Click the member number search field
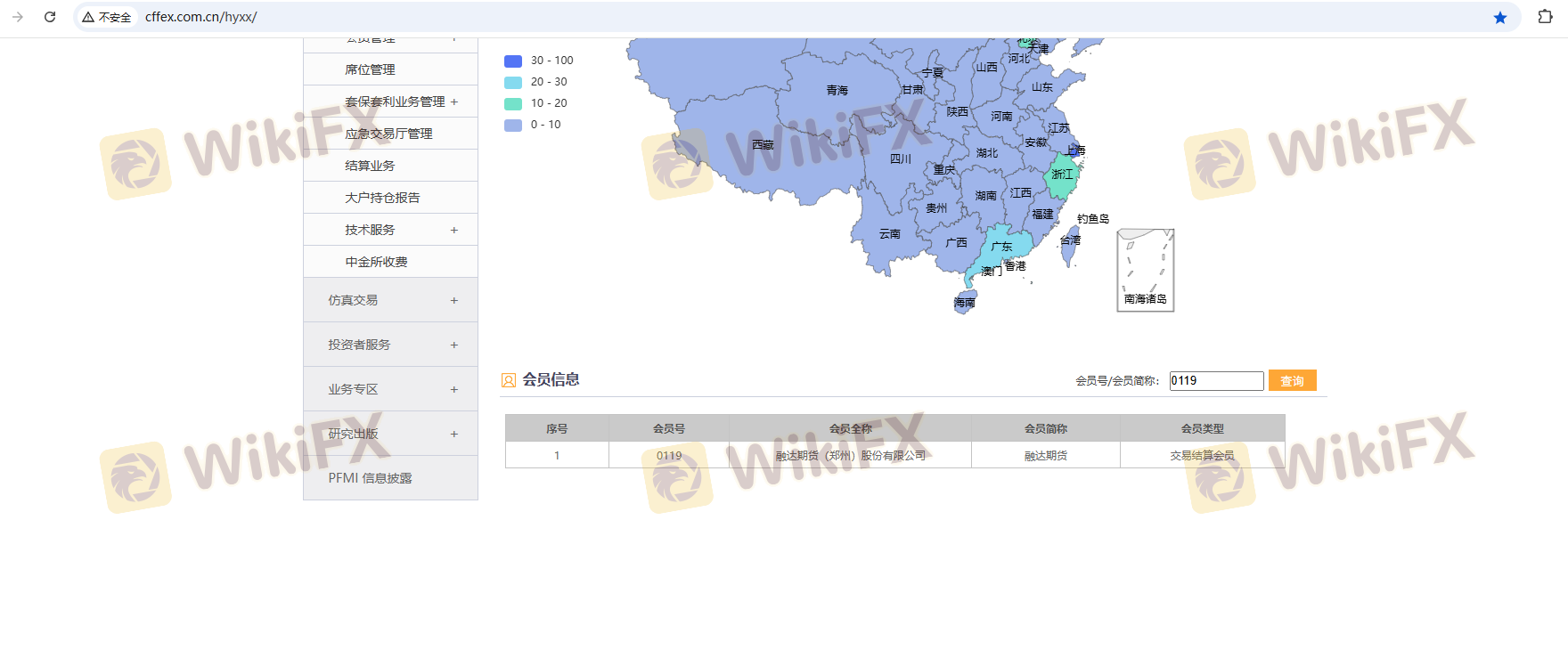Screen dimensions: 1568x650 point(1216,380)
